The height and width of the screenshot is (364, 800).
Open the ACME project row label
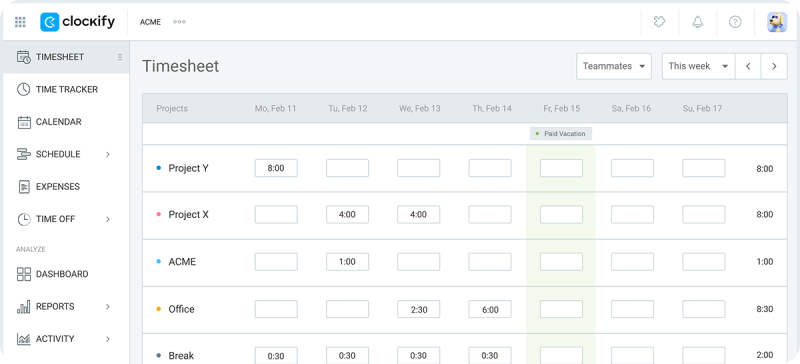coord(182,262)
